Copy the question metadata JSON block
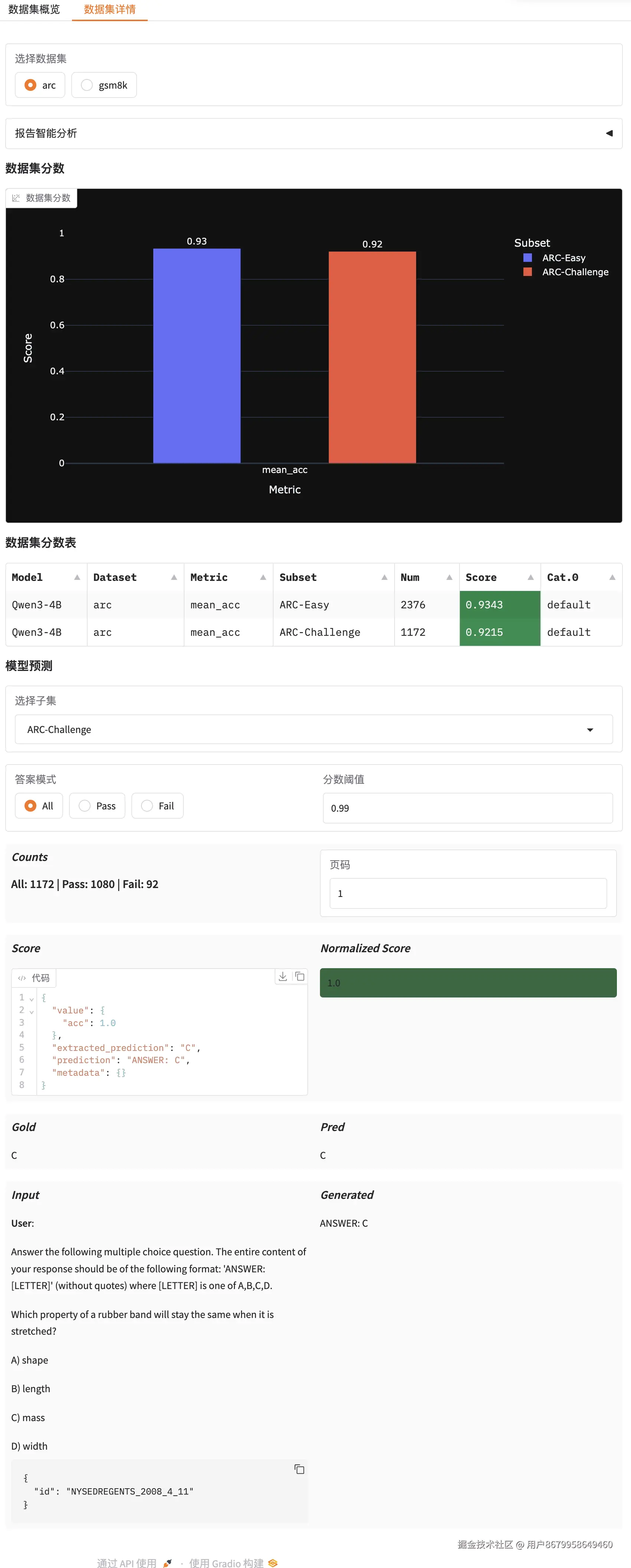 pos(299,1469)
